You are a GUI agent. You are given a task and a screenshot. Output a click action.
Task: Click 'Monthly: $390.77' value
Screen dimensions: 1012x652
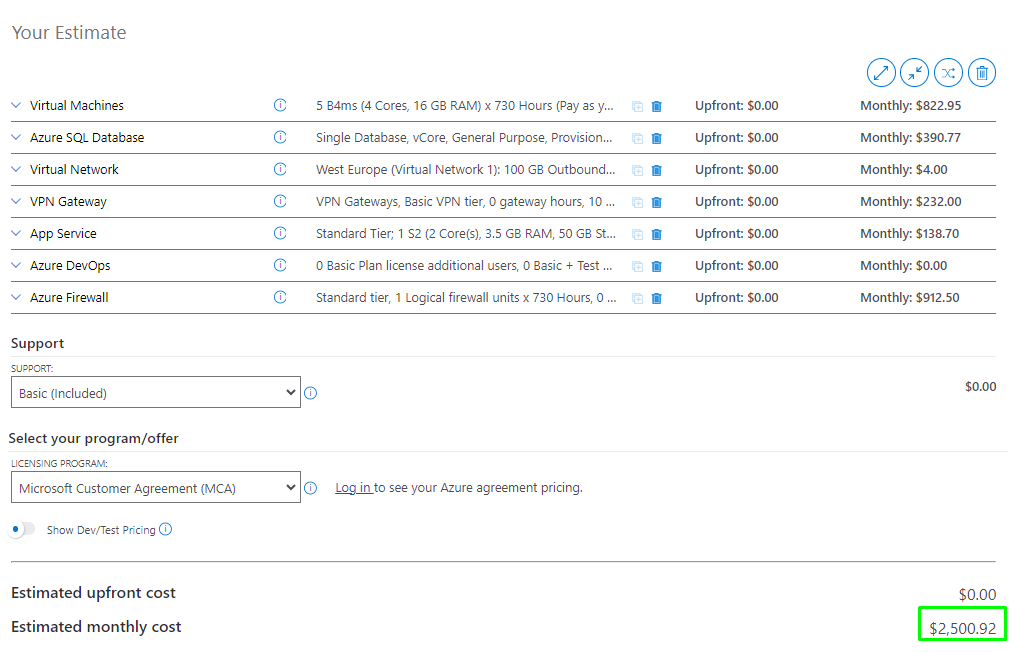910,138
